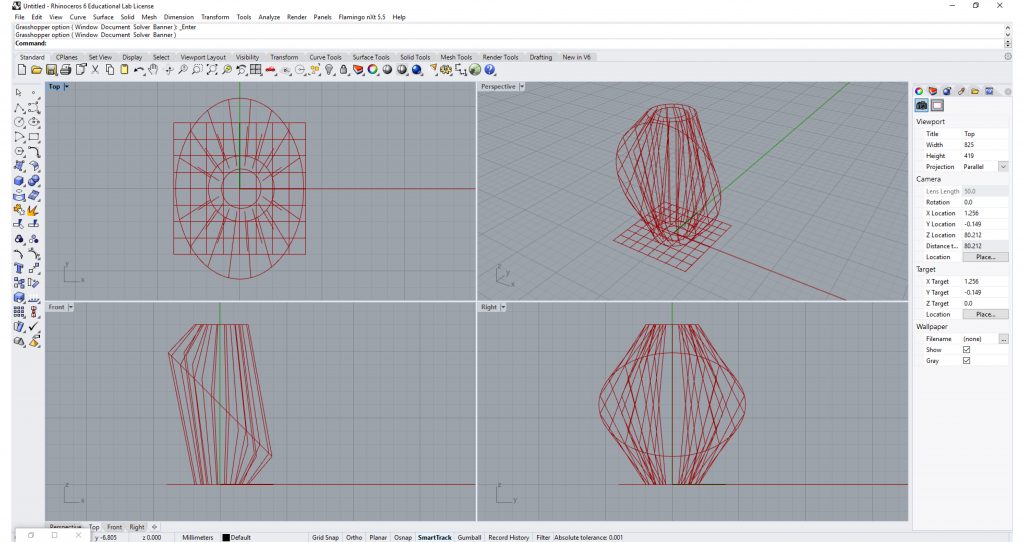This screenshot has width=1024, height=542.
Task: Click the Open file folder icon
Action: click(37, 70)
